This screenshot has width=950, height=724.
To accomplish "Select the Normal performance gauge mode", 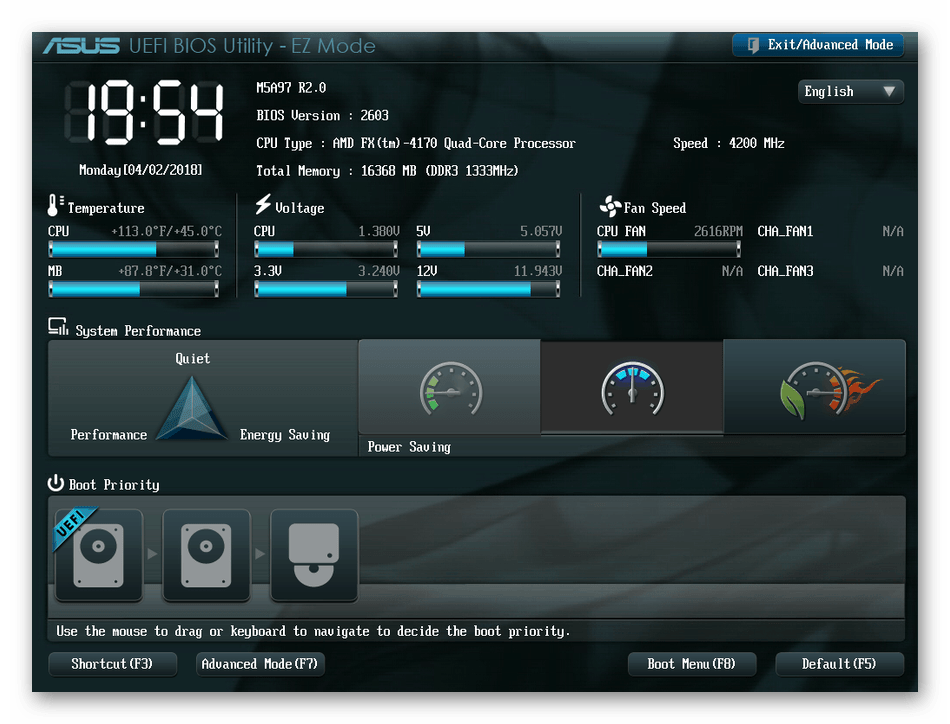I will pos(631,388).
